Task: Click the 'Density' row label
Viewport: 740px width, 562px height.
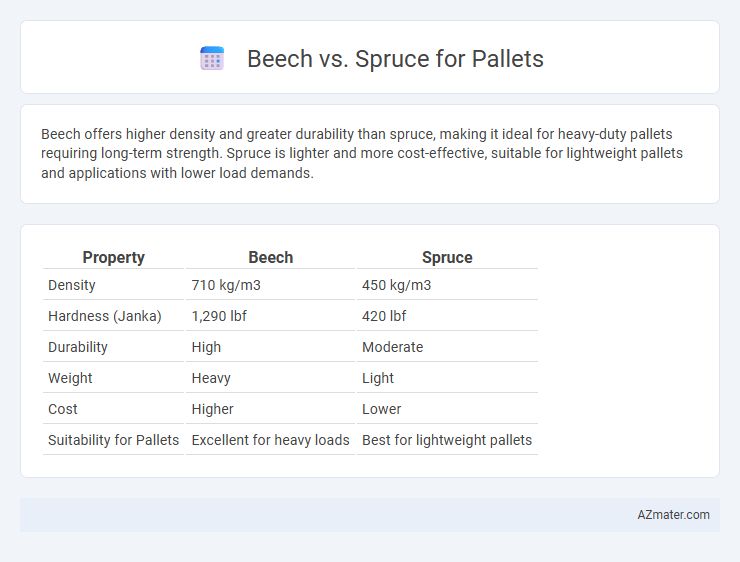Action: tap(72, 285)
